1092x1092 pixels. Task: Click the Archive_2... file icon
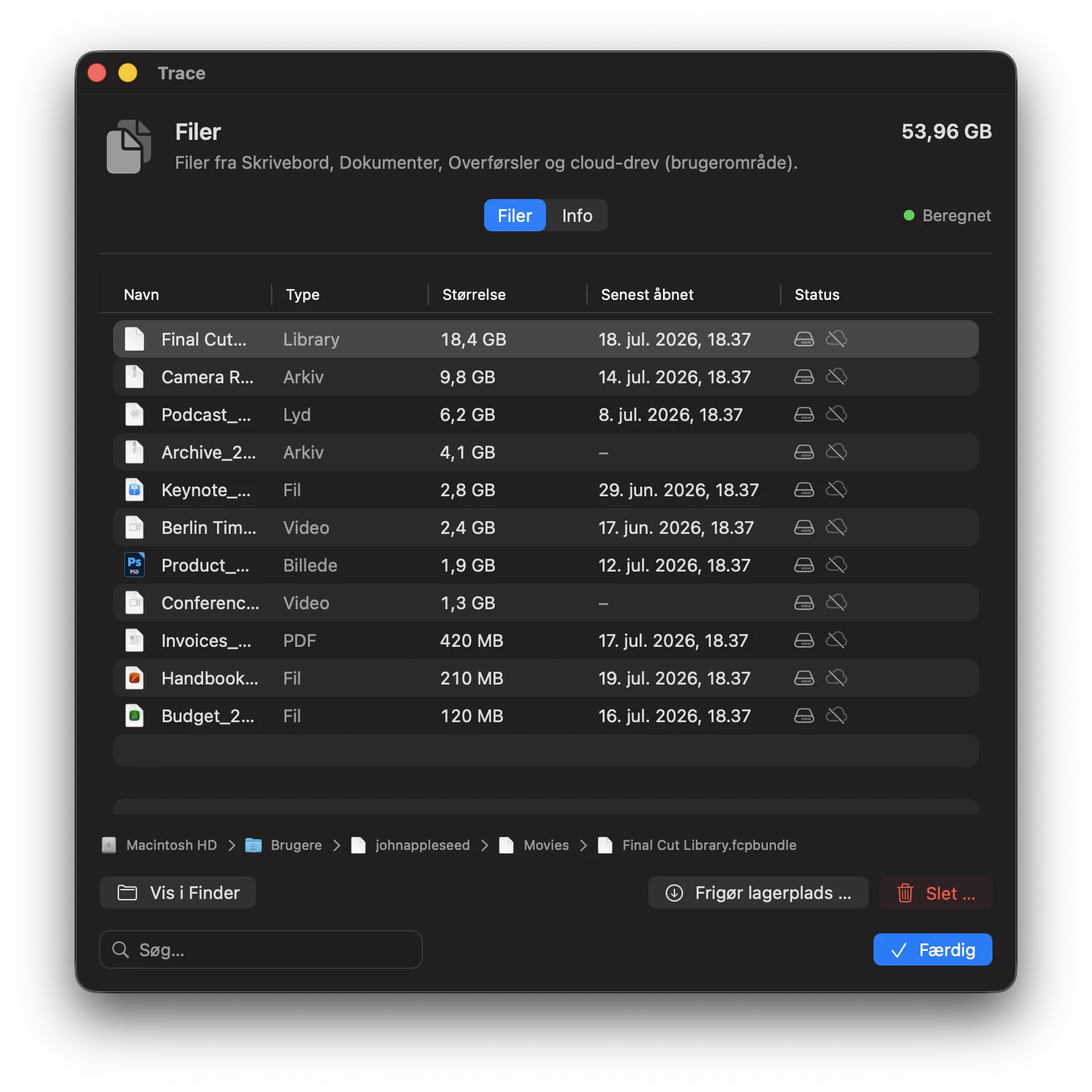(x=134, y=452)
